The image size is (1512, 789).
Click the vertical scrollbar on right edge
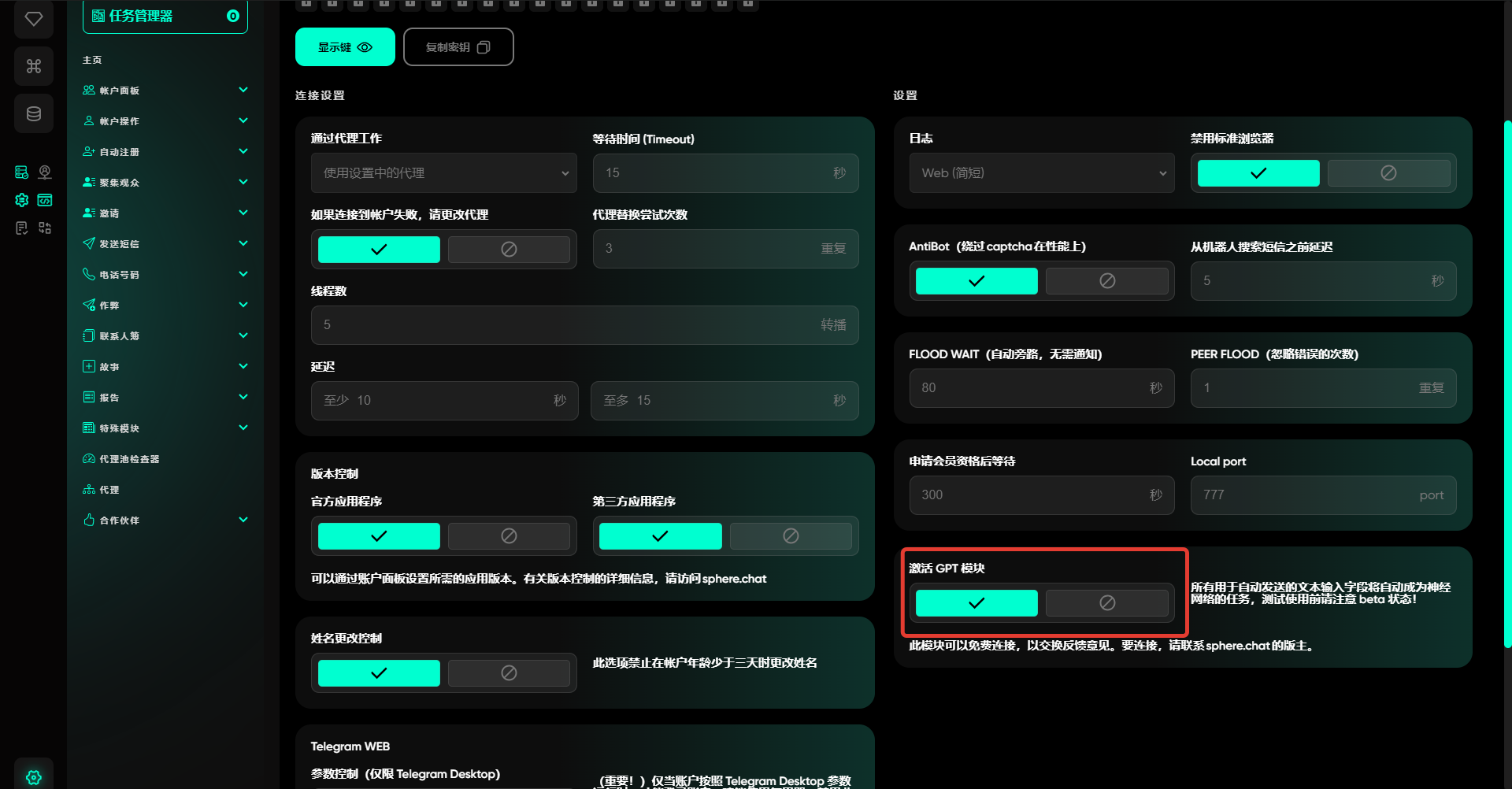pyautogui.click(x=1507, y=384)
